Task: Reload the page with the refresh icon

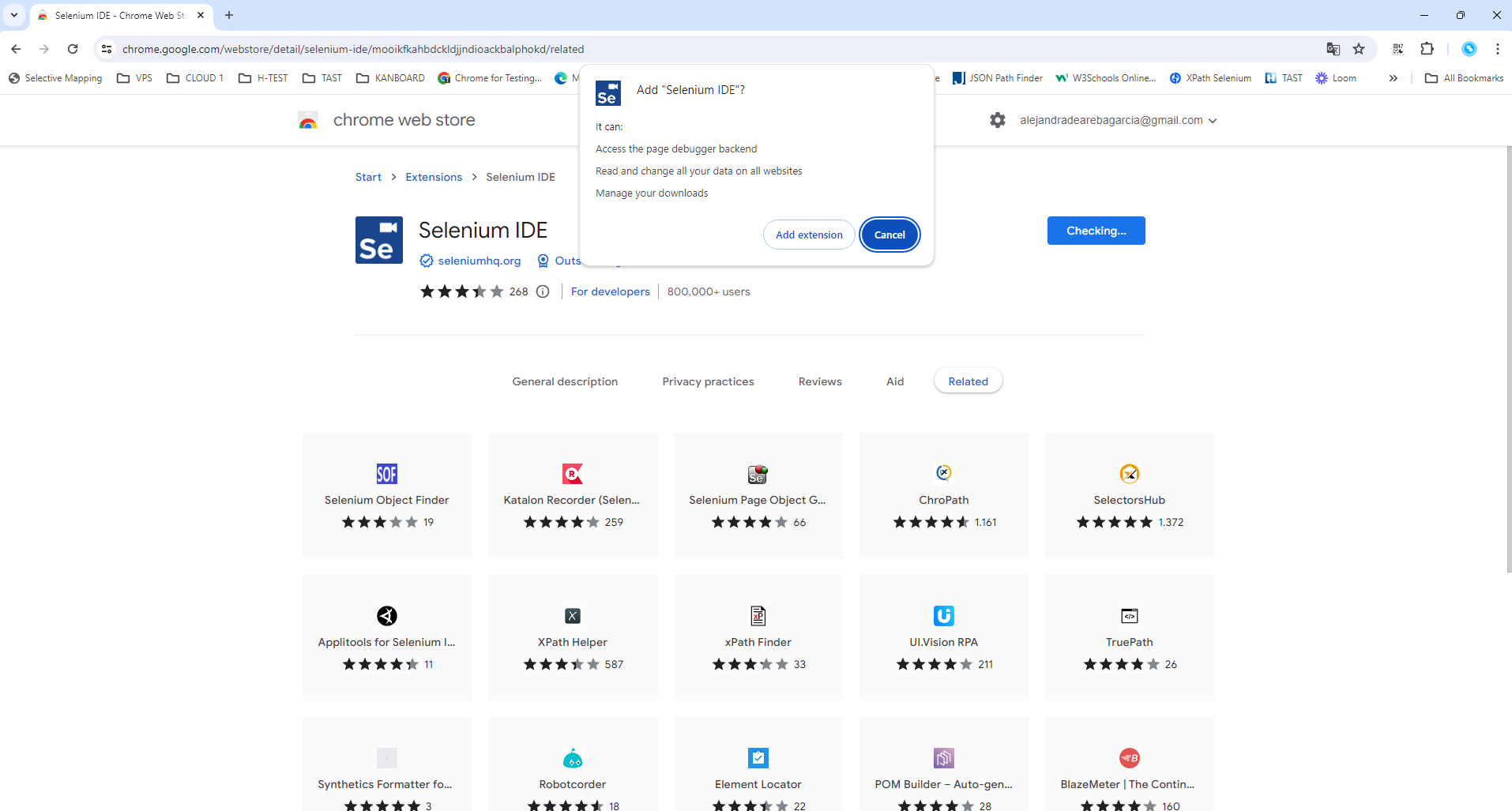Action: (x=73, y=49)
